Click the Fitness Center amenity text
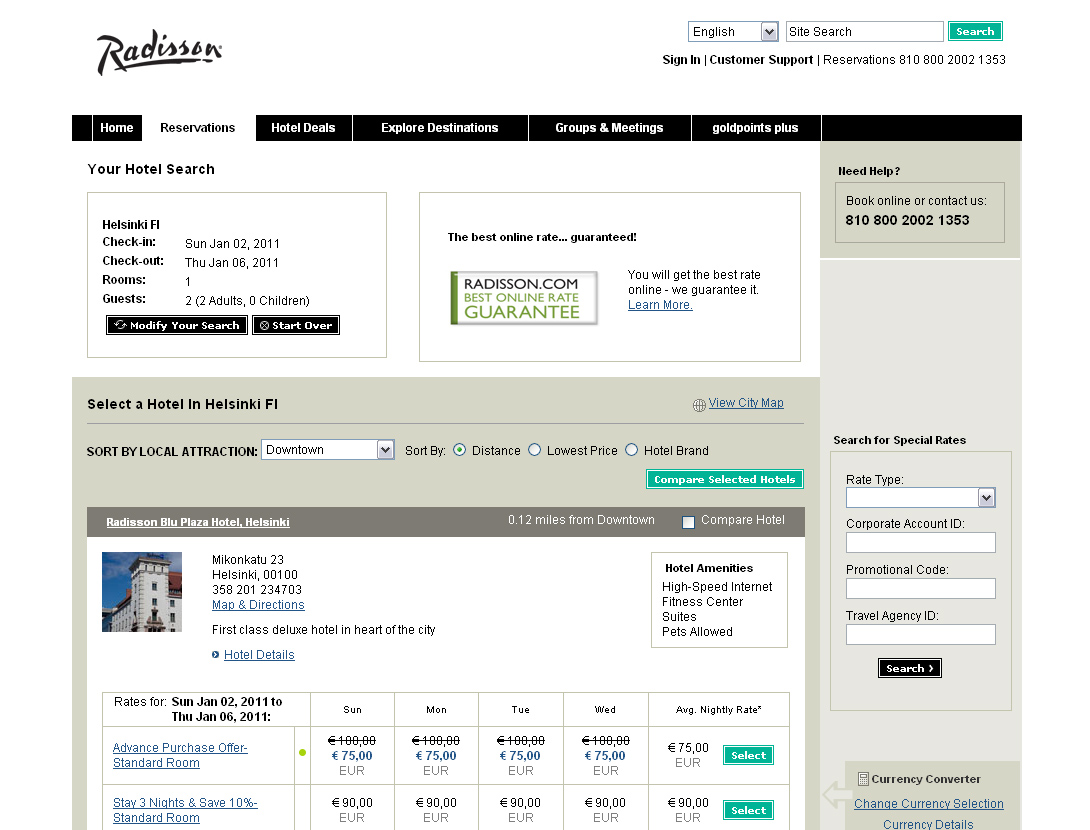The height and width of the screenshot is (830, 1090). [702, 602]
